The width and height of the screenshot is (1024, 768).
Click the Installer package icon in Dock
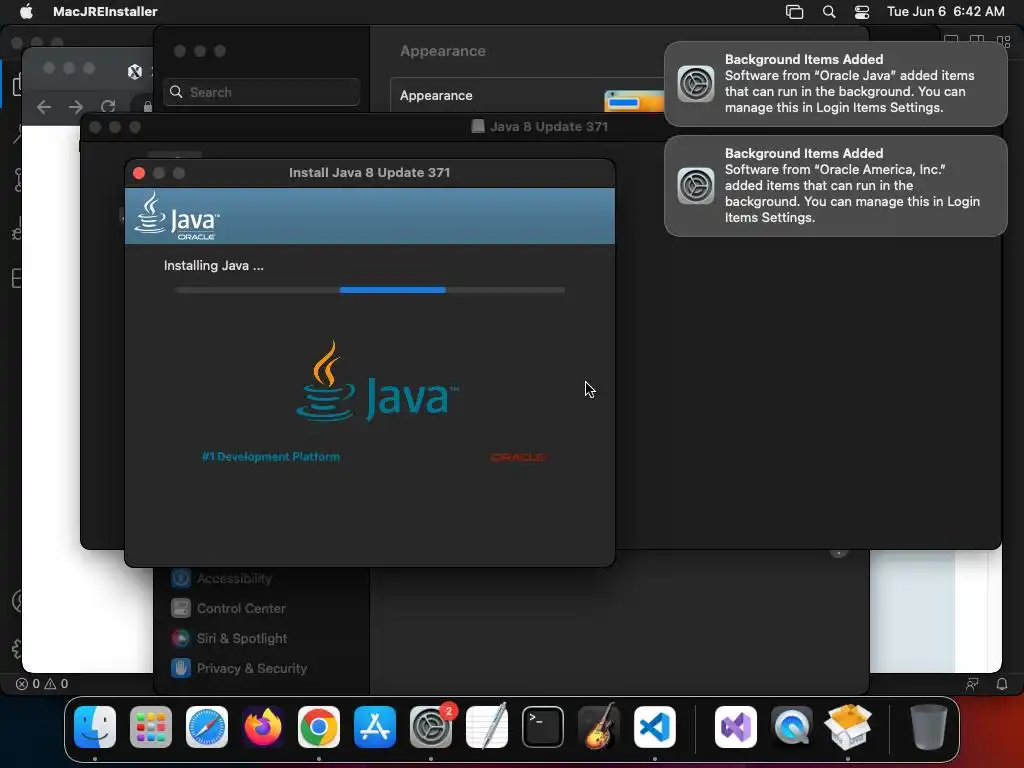point(848,727)
